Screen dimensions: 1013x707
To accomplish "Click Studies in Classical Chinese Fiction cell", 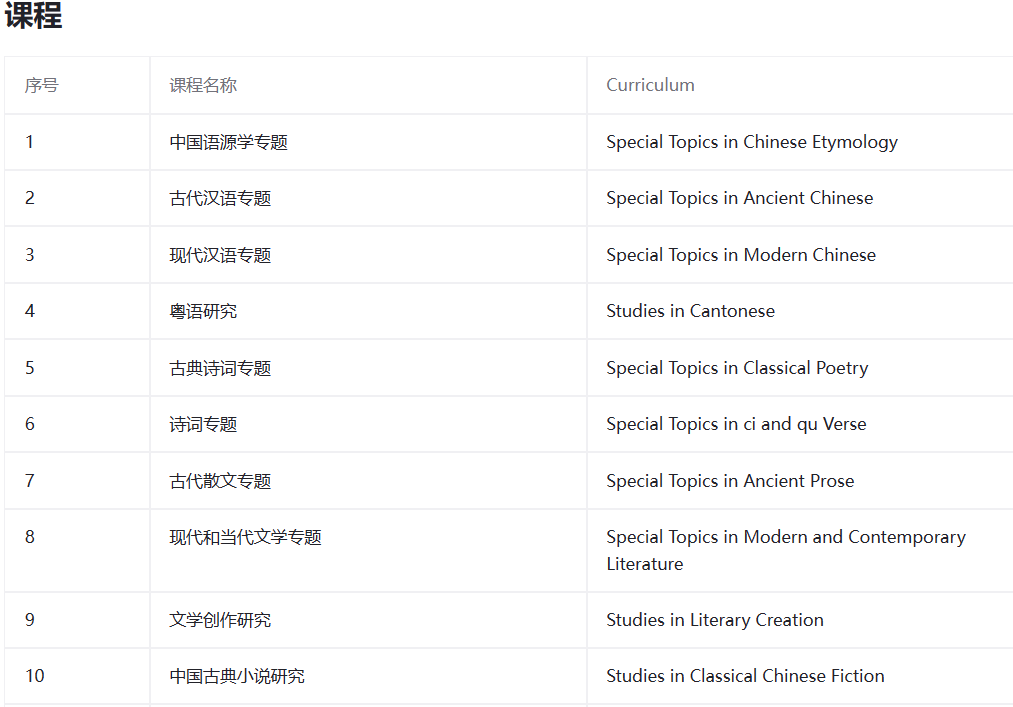I will (745, 676).
